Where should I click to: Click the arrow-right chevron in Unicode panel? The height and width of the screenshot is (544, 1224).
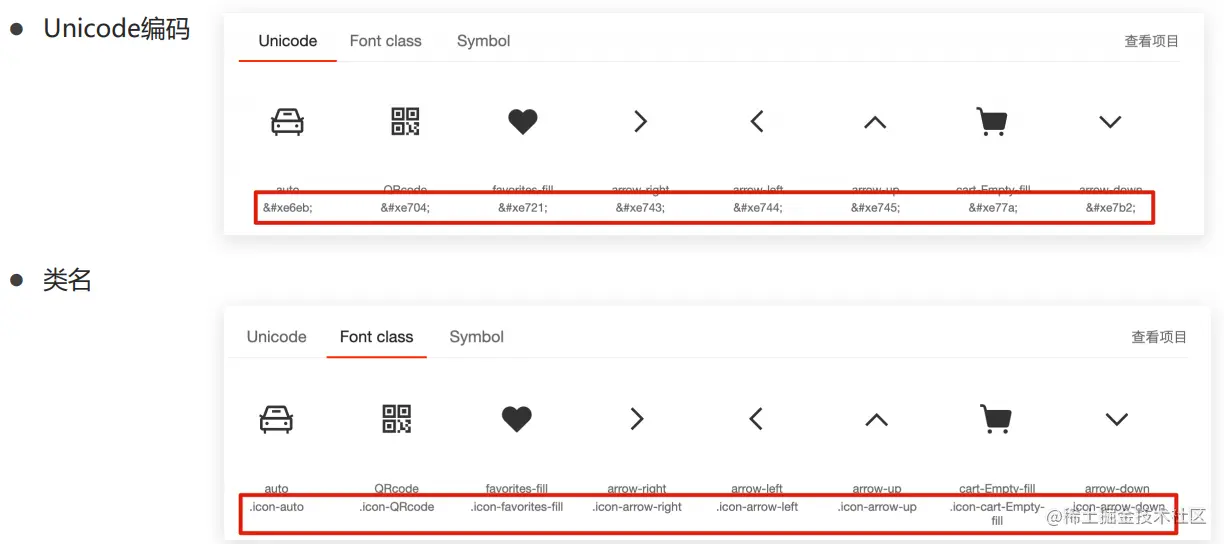pyautogui.click(x=640, y=122)
